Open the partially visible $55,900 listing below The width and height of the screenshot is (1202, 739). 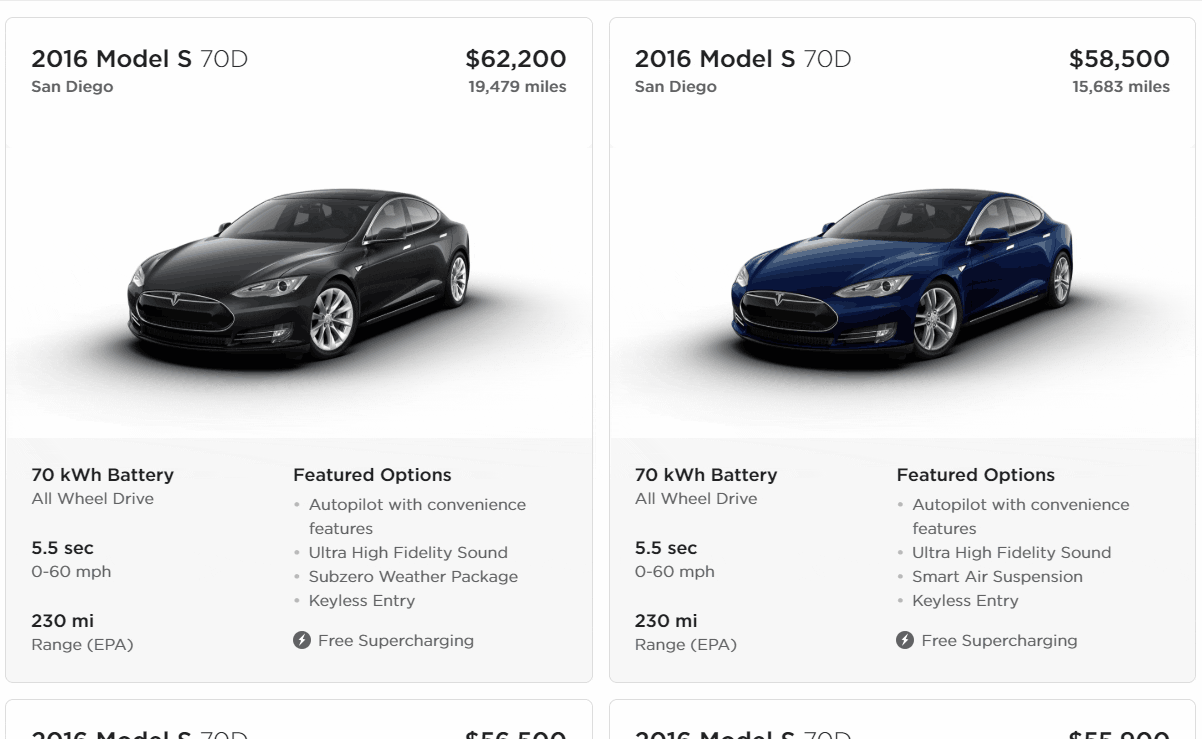[x=902, y=719]
